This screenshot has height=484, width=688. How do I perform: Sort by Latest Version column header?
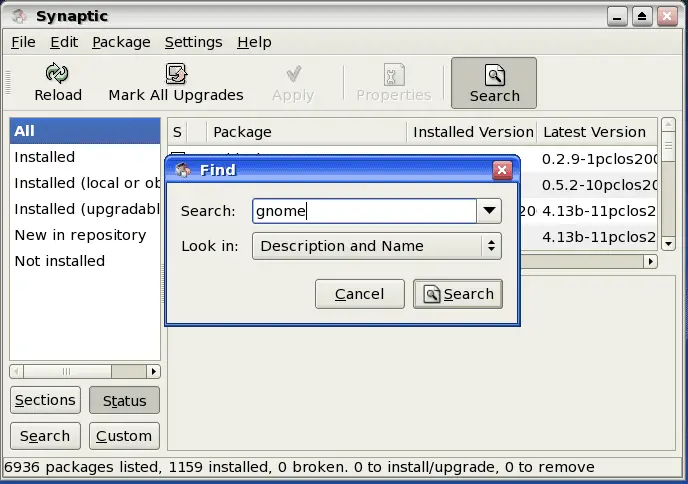(x=597, y=132)
